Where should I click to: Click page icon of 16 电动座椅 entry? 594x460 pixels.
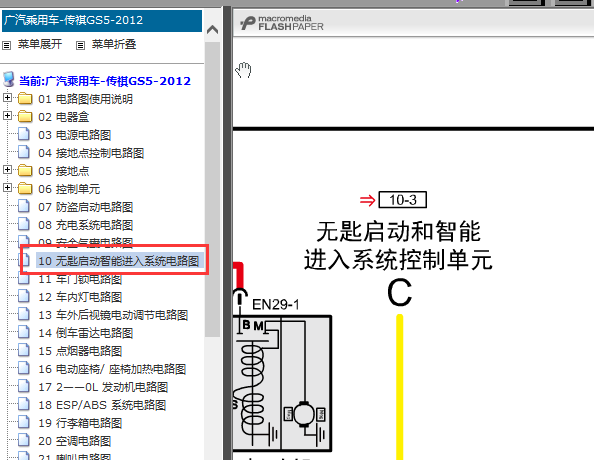(23, 368)
